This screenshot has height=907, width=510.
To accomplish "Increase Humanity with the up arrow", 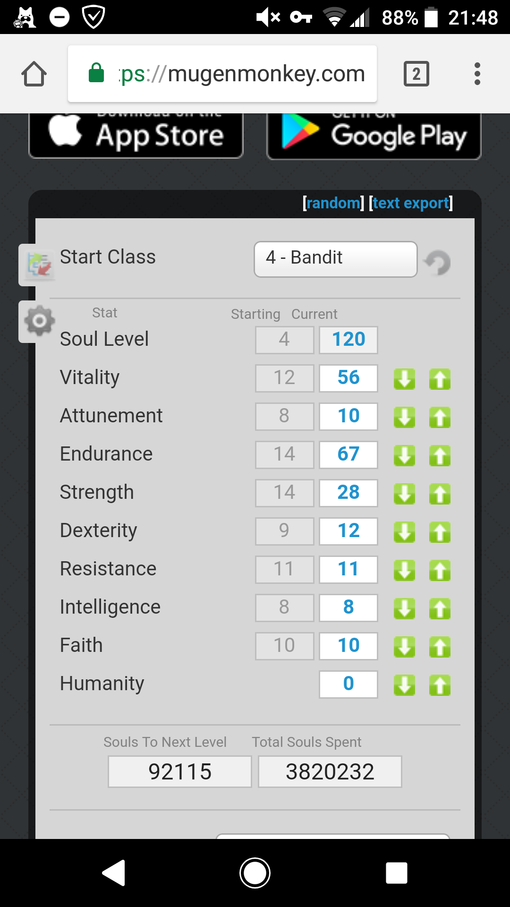I will click(x=439, y=685).
